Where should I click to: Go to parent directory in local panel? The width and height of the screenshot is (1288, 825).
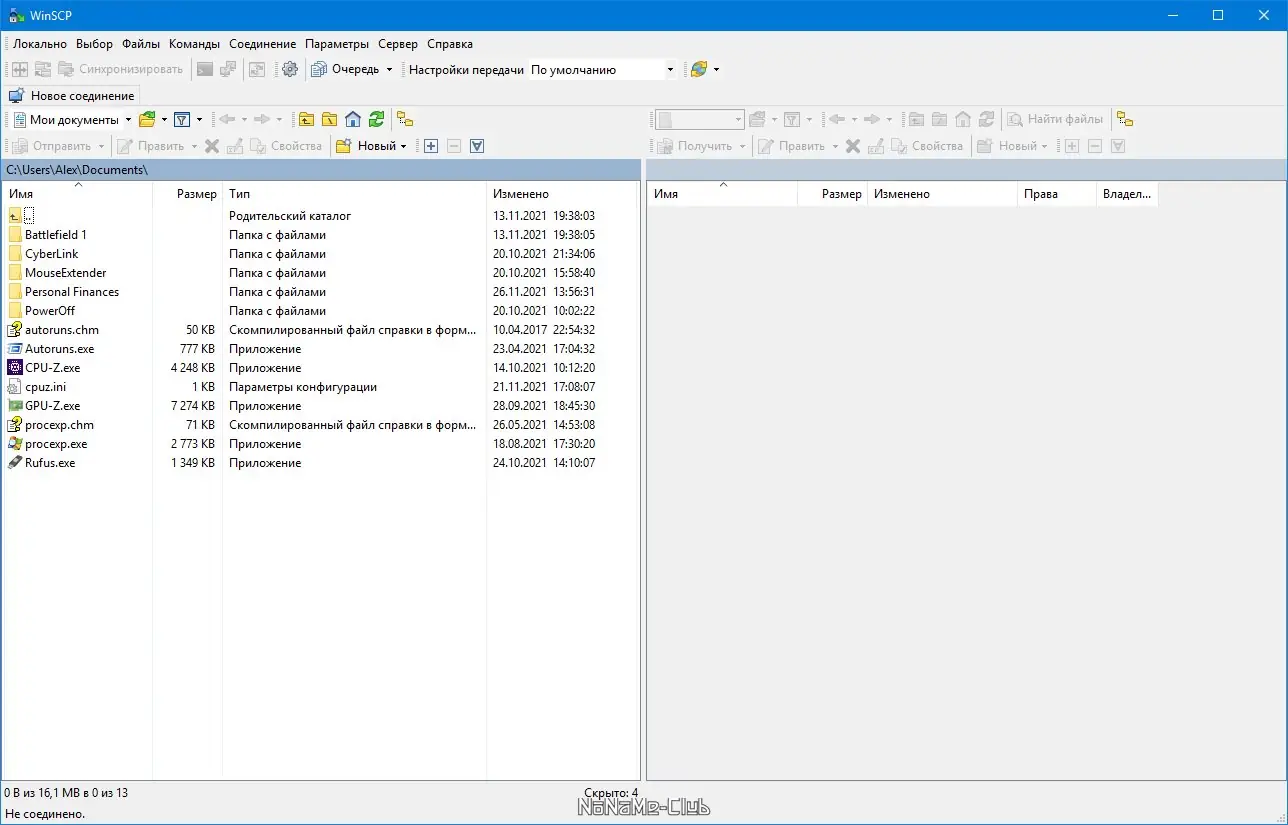click(306, 119)
